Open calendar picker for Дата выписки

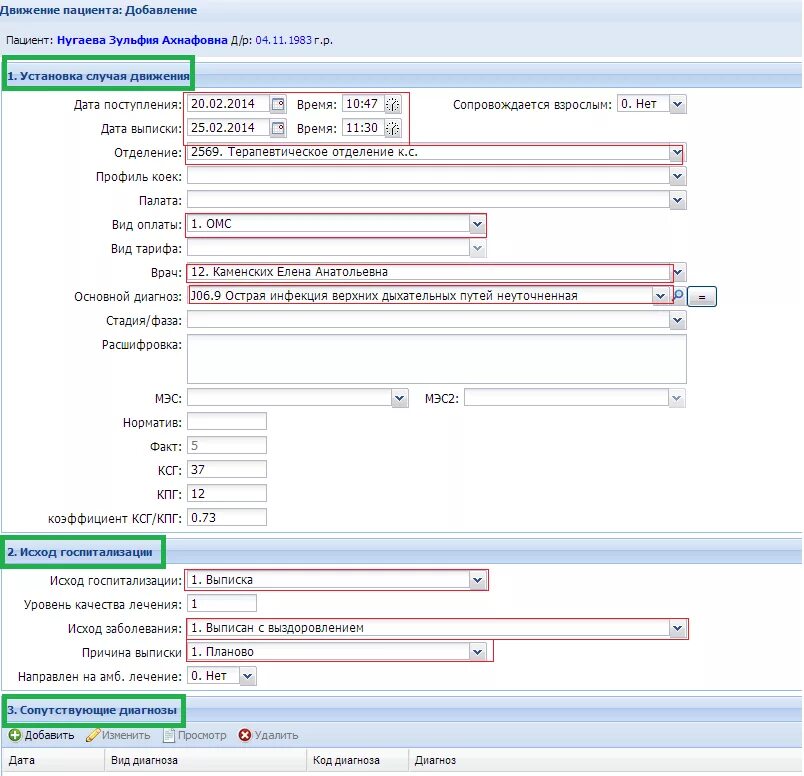[x=278, y=128]
